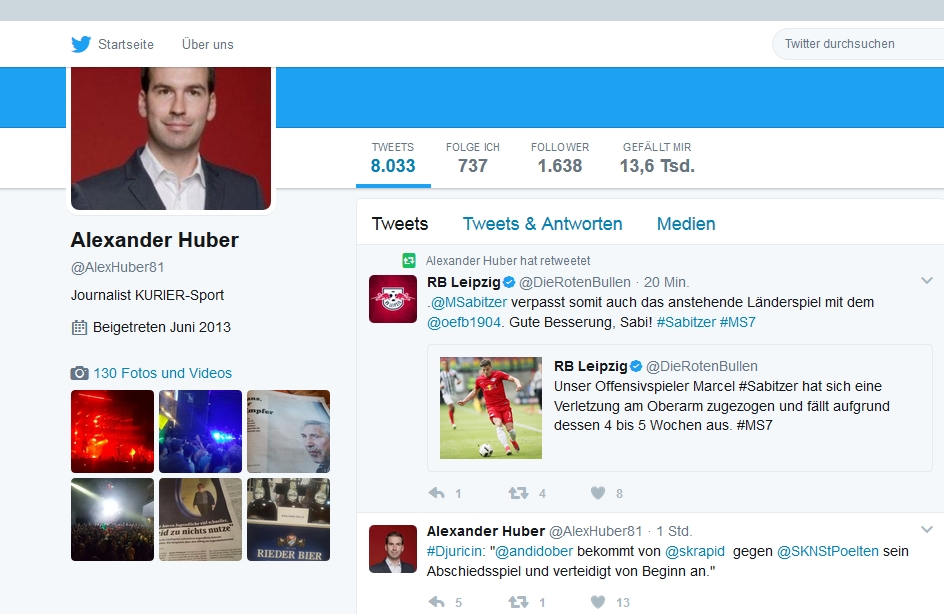Open the quoted tweet's football player image
Screen dimensions: 944x614
coord(491,408)
